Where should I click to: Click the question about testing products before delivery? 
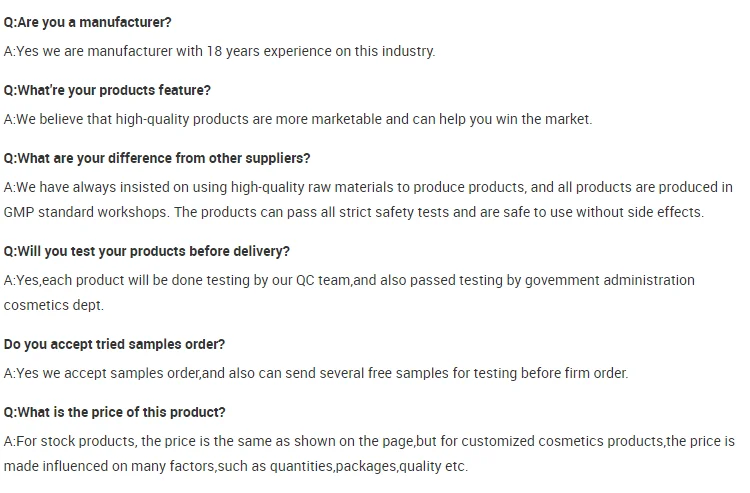click(147, 251)
